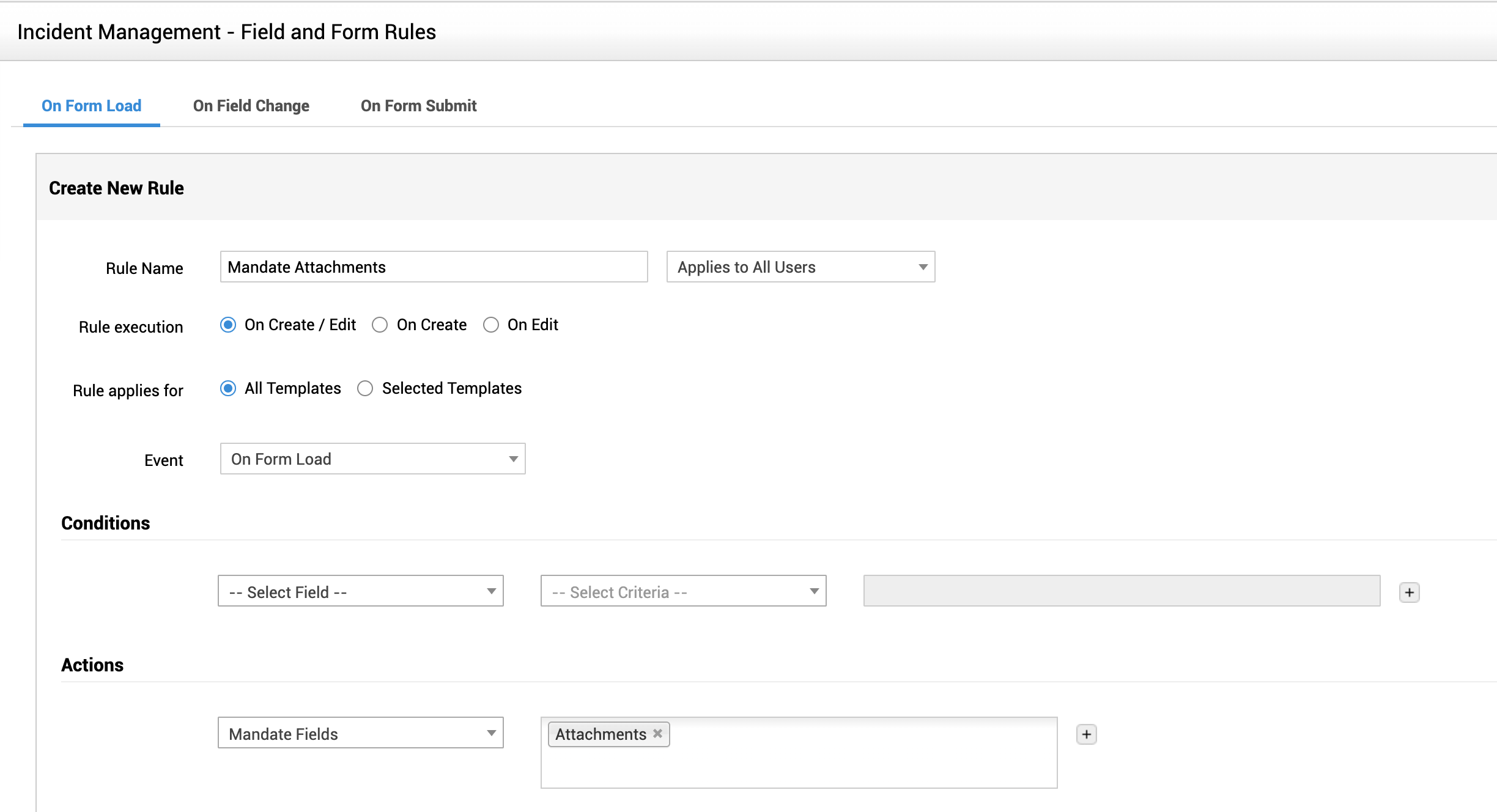Select On Create radio option
Image resolution: width=1497 pixels, height=812 pixels.
point(380,325)
